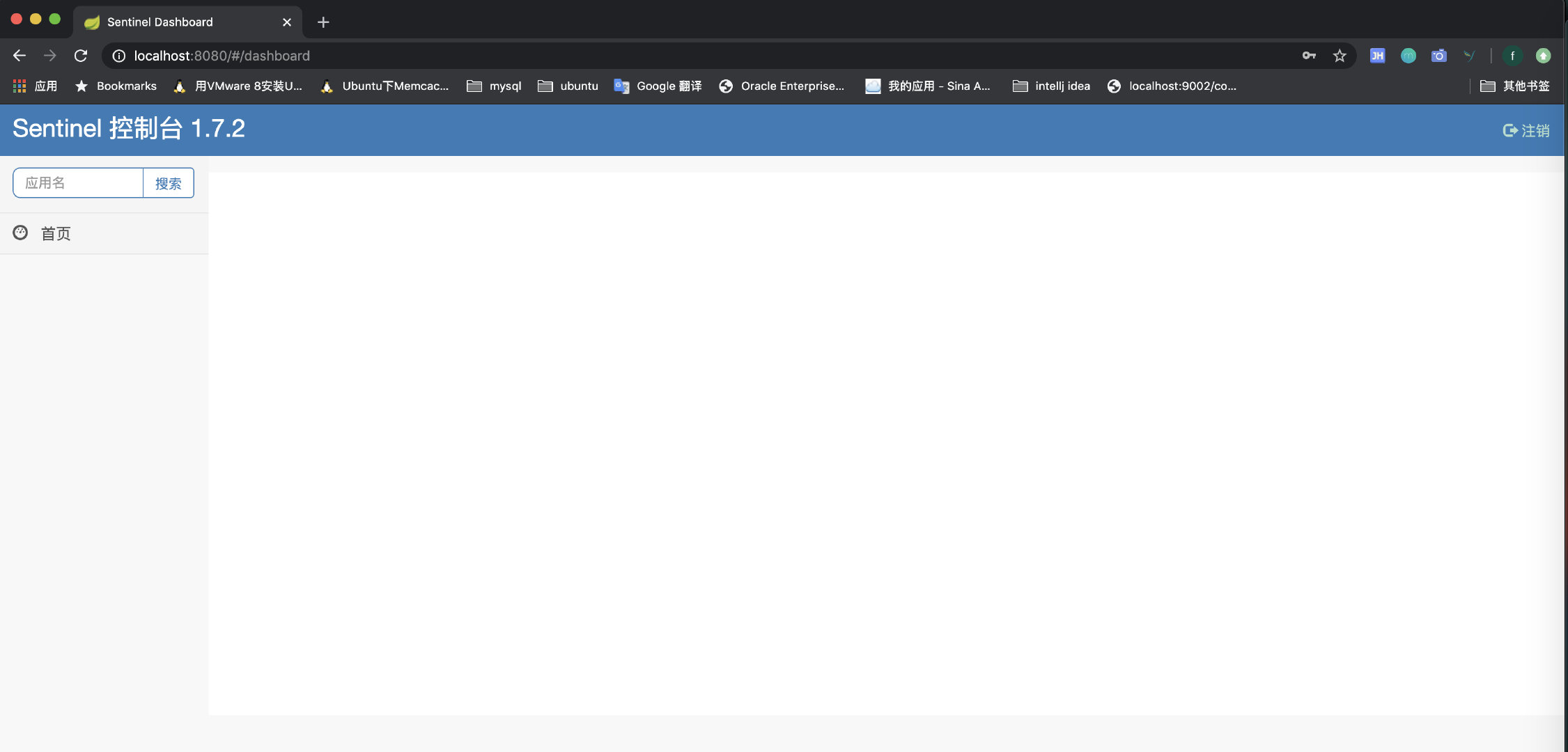Open the Google 翻译 bookmark

click(x=658, y=86)
